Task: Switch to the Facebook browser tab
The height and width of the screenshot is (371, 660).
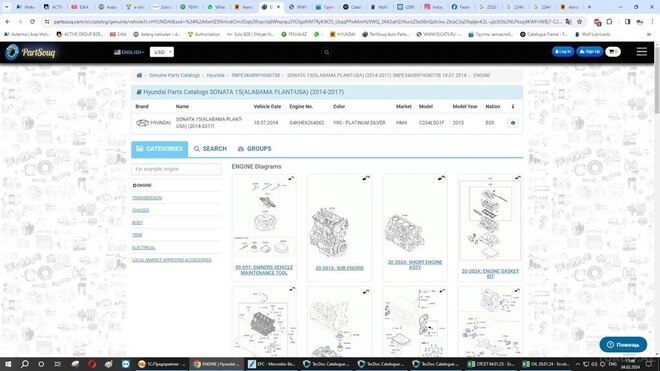Action: tap(460, 7)
